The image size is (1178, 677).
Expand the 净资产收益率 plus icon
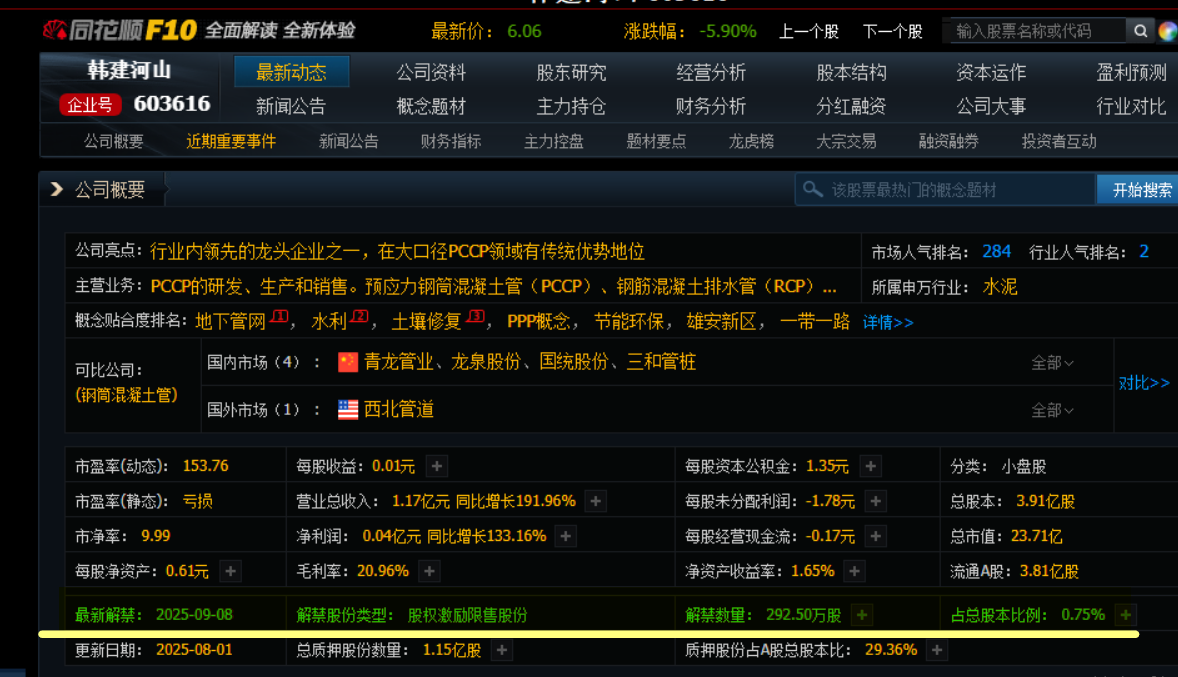coord(854,571)
